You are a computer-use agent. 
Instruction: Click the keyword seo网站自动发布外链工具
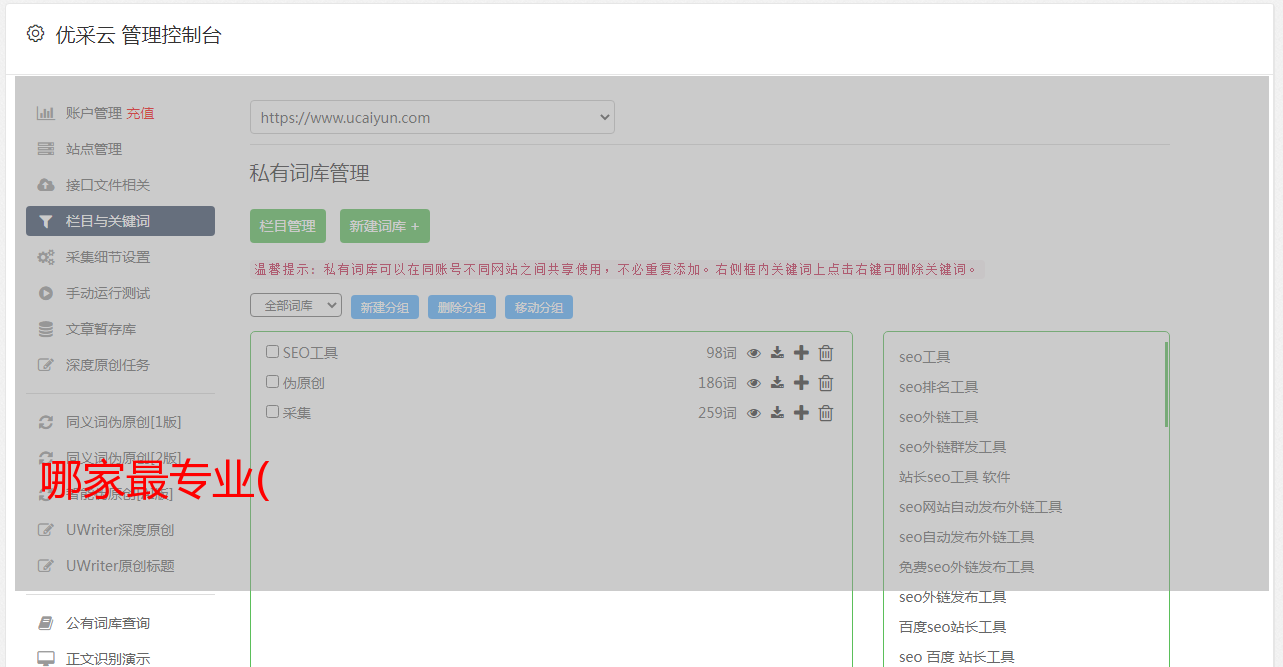(x=981, y=507)
